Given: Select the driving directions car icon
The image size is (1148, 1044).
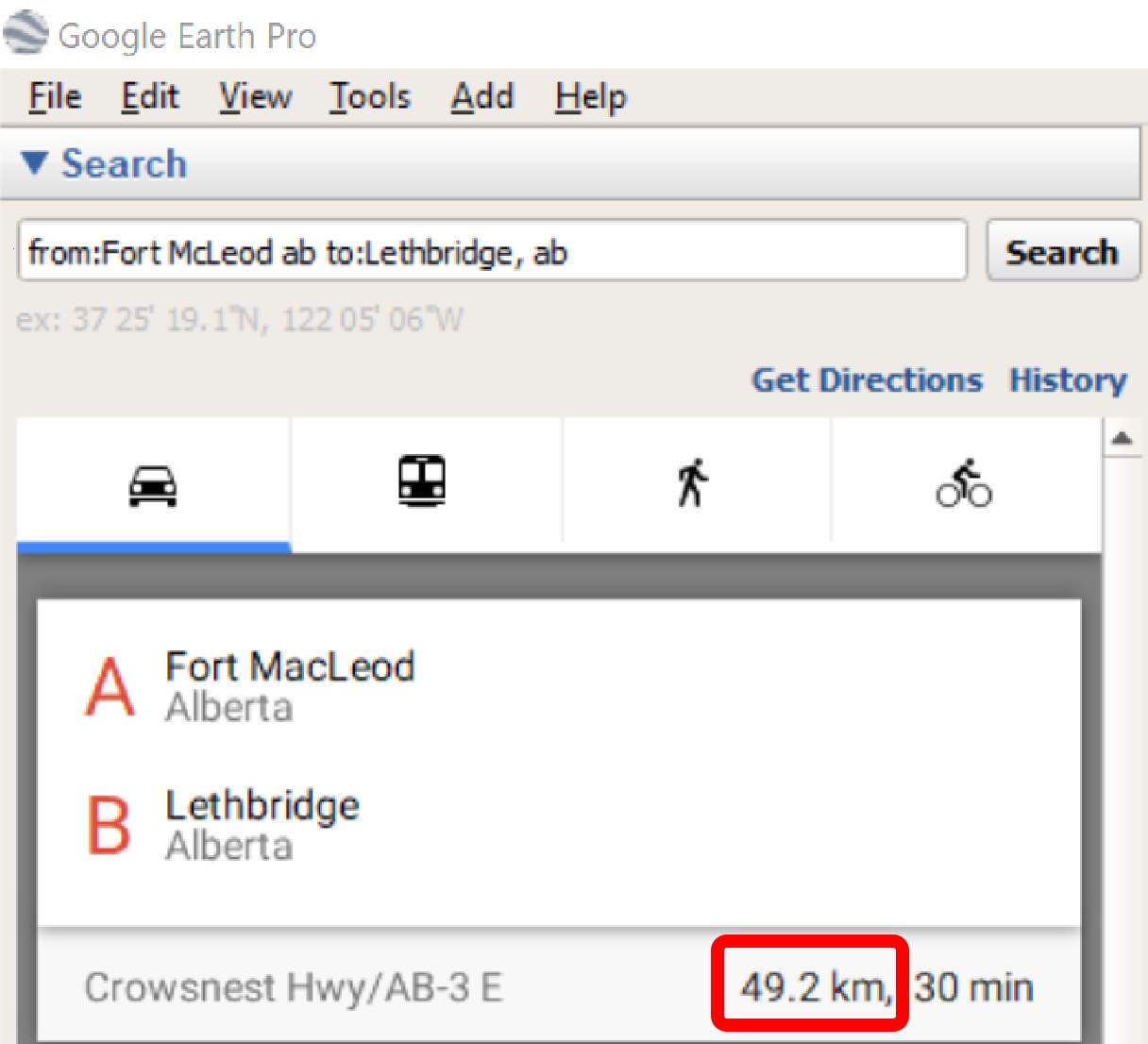Looking at the screenshot, I should [153, 485].
